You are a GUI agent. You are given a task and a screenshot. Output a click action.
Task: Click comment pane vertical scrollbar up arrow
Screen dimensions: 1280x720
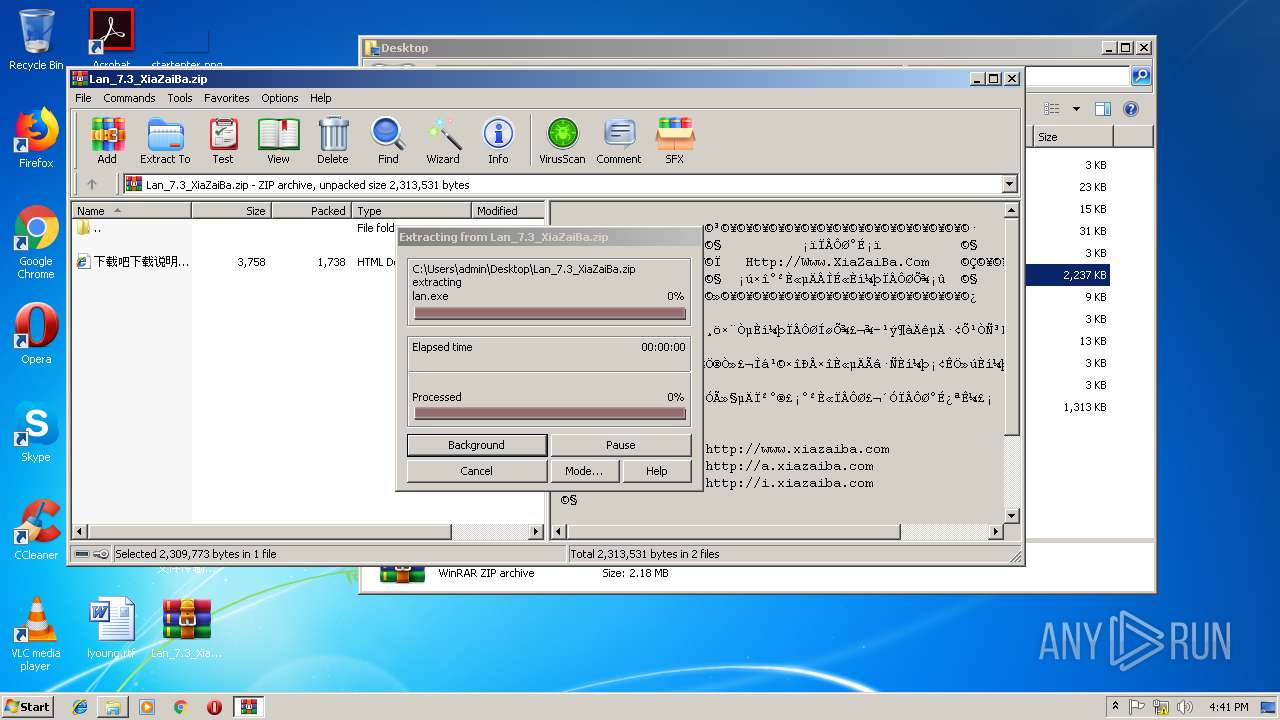(1011, 210)
